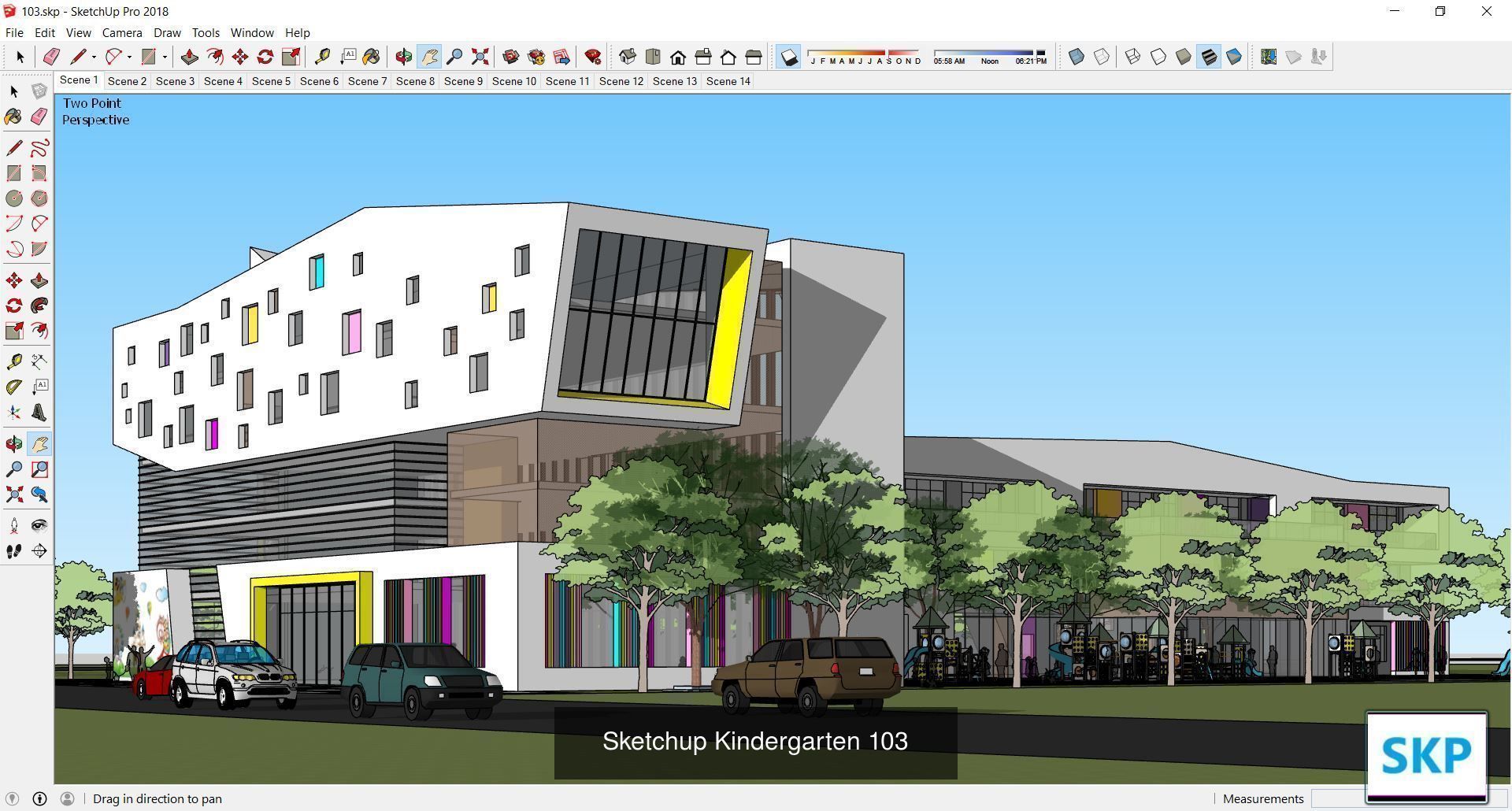
Task: Expand the Line tool dropdown arrow
Action: [94, 57]
